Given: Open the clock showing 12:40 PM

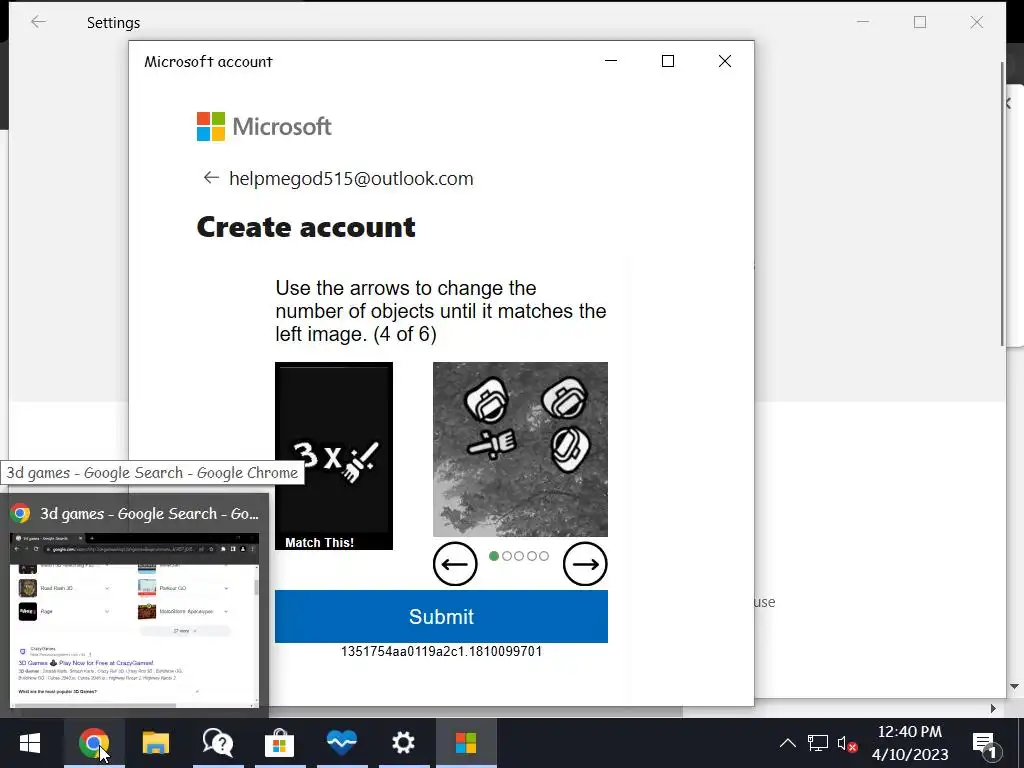Looking at the screenshot, I should click(x=909, y=743).
